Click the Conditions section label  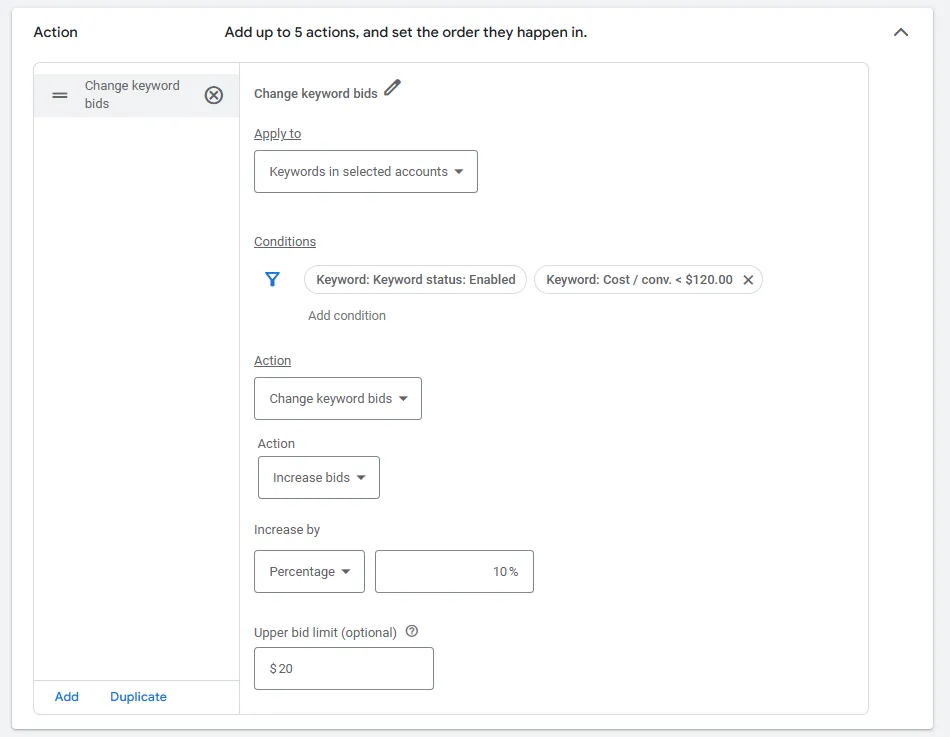point(285,241)
